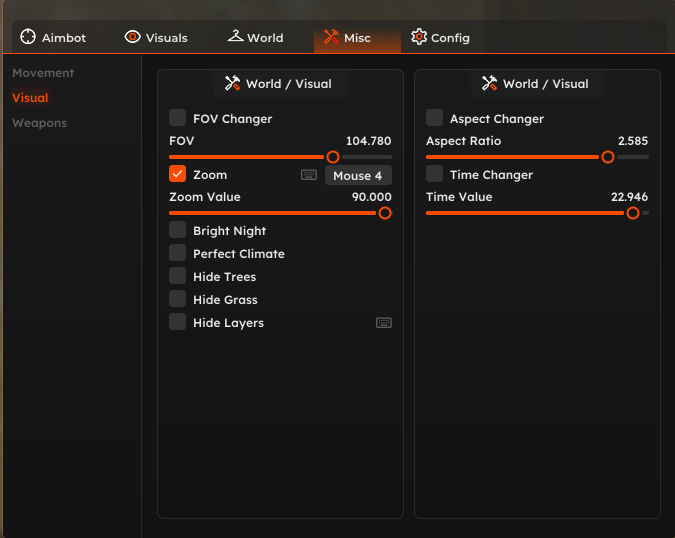675x538 pixels.
Task: Click the crosshair icon on the Aimbot tab
Action: (x=28, y=37)
